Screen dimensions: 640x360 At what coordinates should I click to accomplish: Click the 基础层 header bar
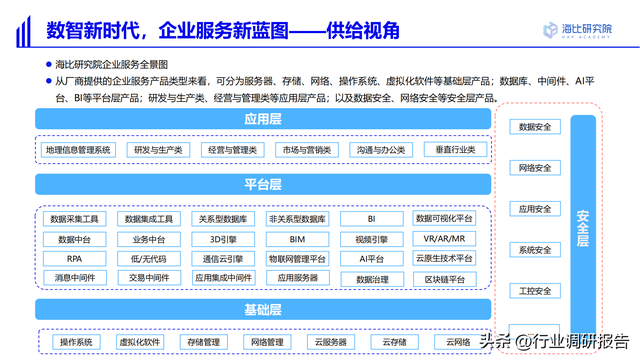click(263, 309)
